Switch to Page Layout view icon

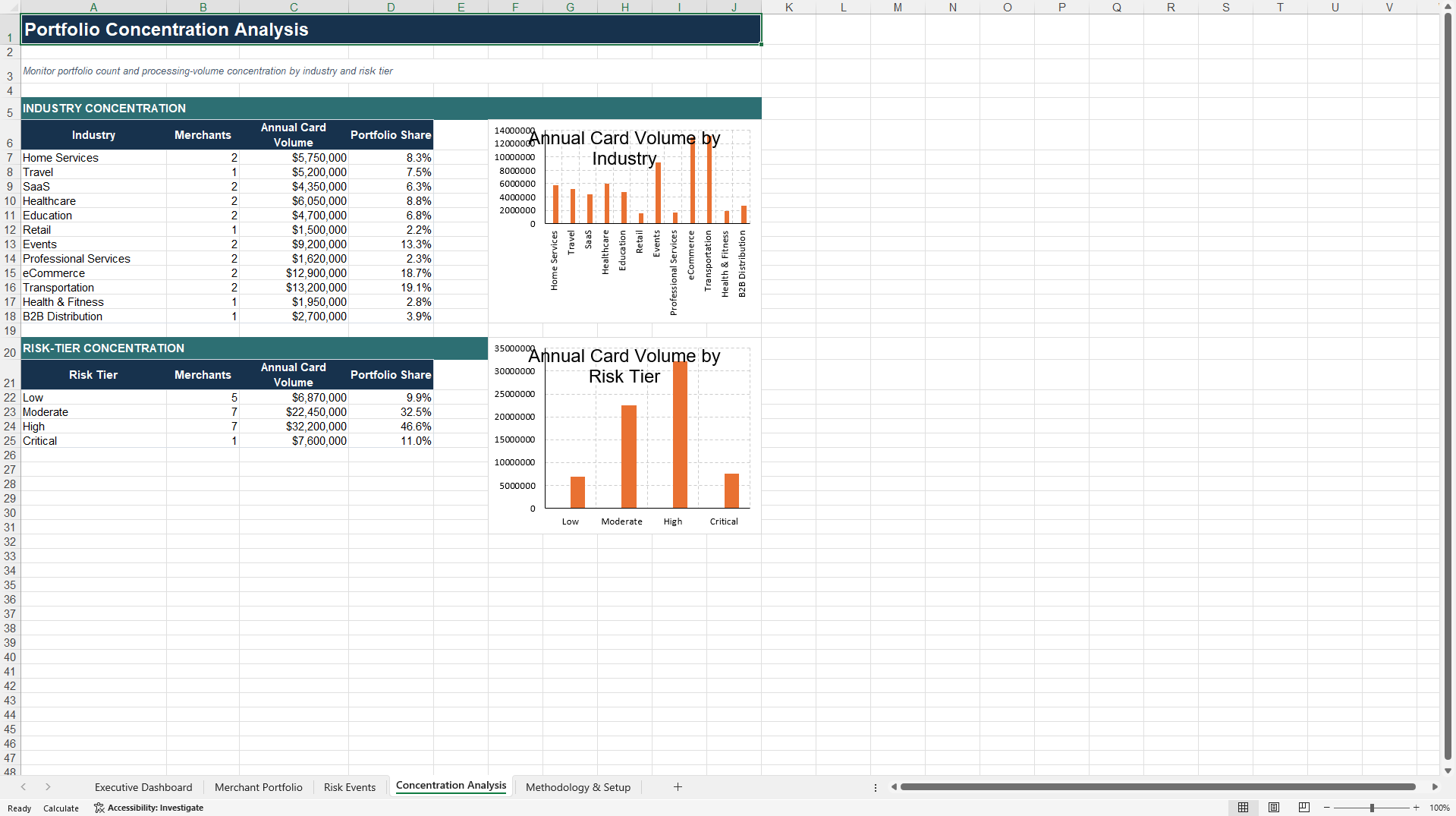1274,808
